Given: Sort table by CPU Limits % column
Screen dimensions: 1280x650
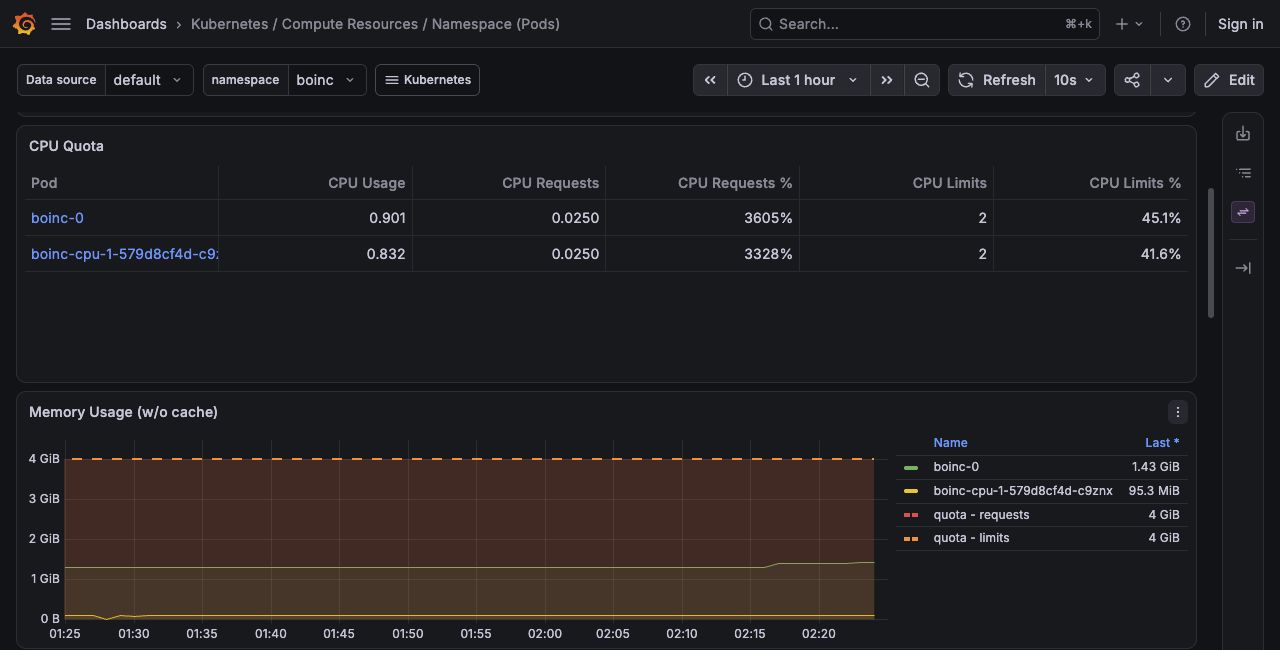Looking at the screenshot, I should 1135,183.
